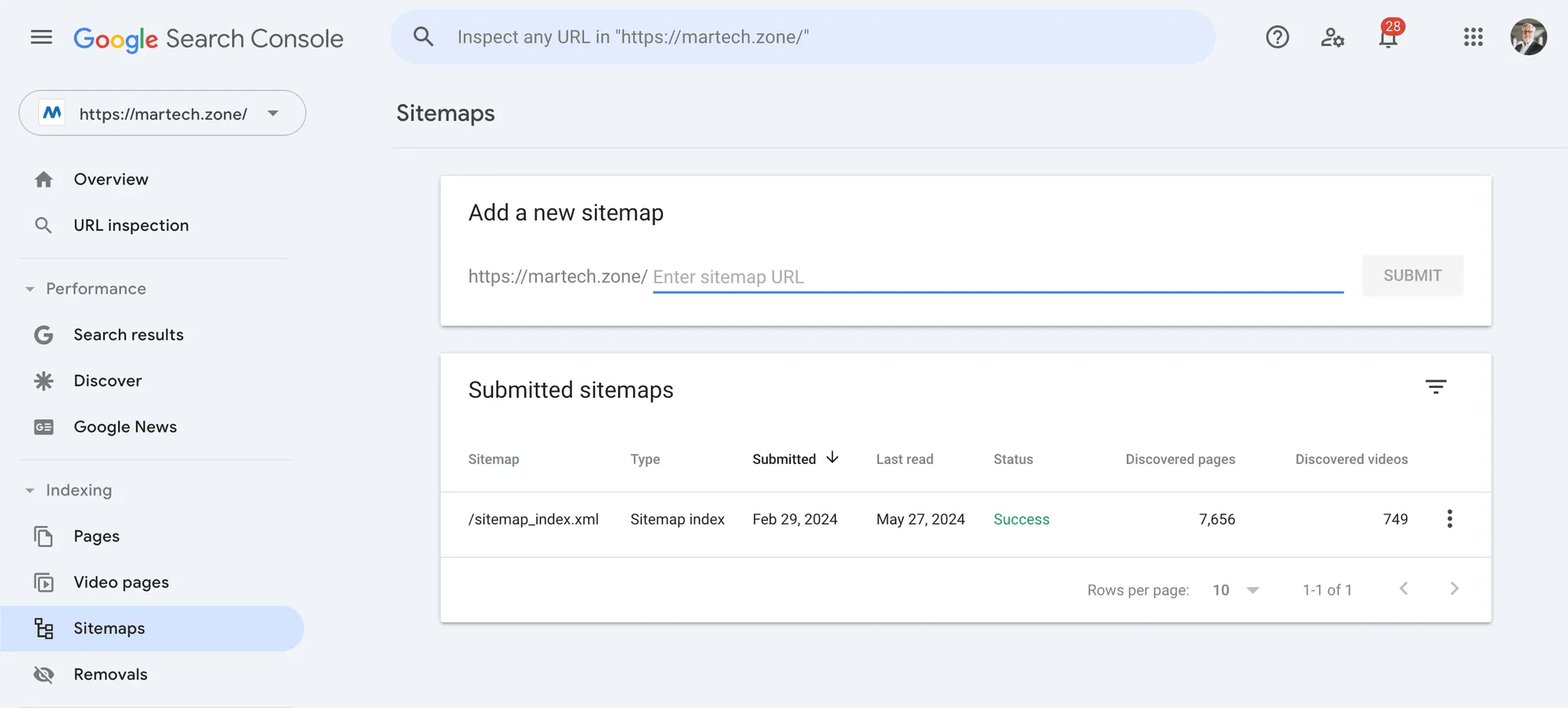Go to previous page of sitemaps
Viewport: 1568px width, 708px height.
(1403, 589)
